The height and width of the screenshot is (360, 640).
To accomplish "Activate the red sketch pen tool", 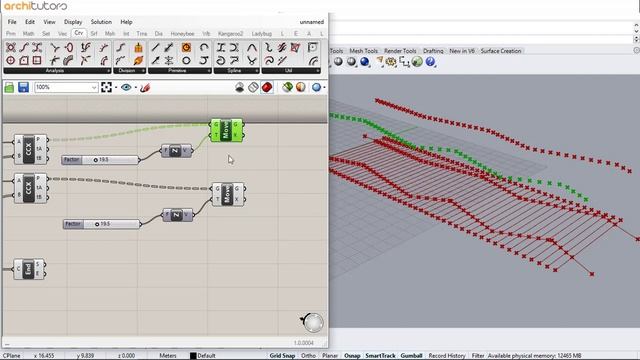I will point(145,87).
